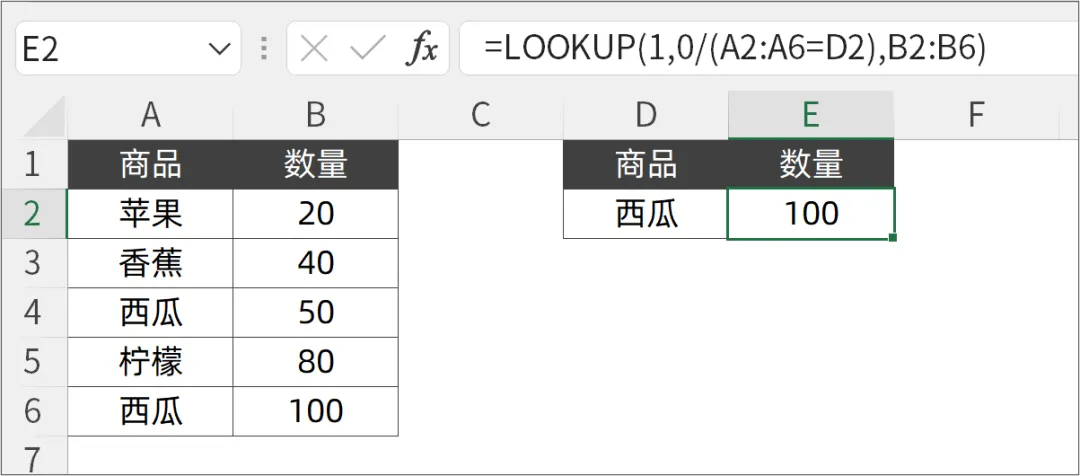Open the Name Box dropdown arrow
Screen dimensions: 1080x476
pos(219,49)
